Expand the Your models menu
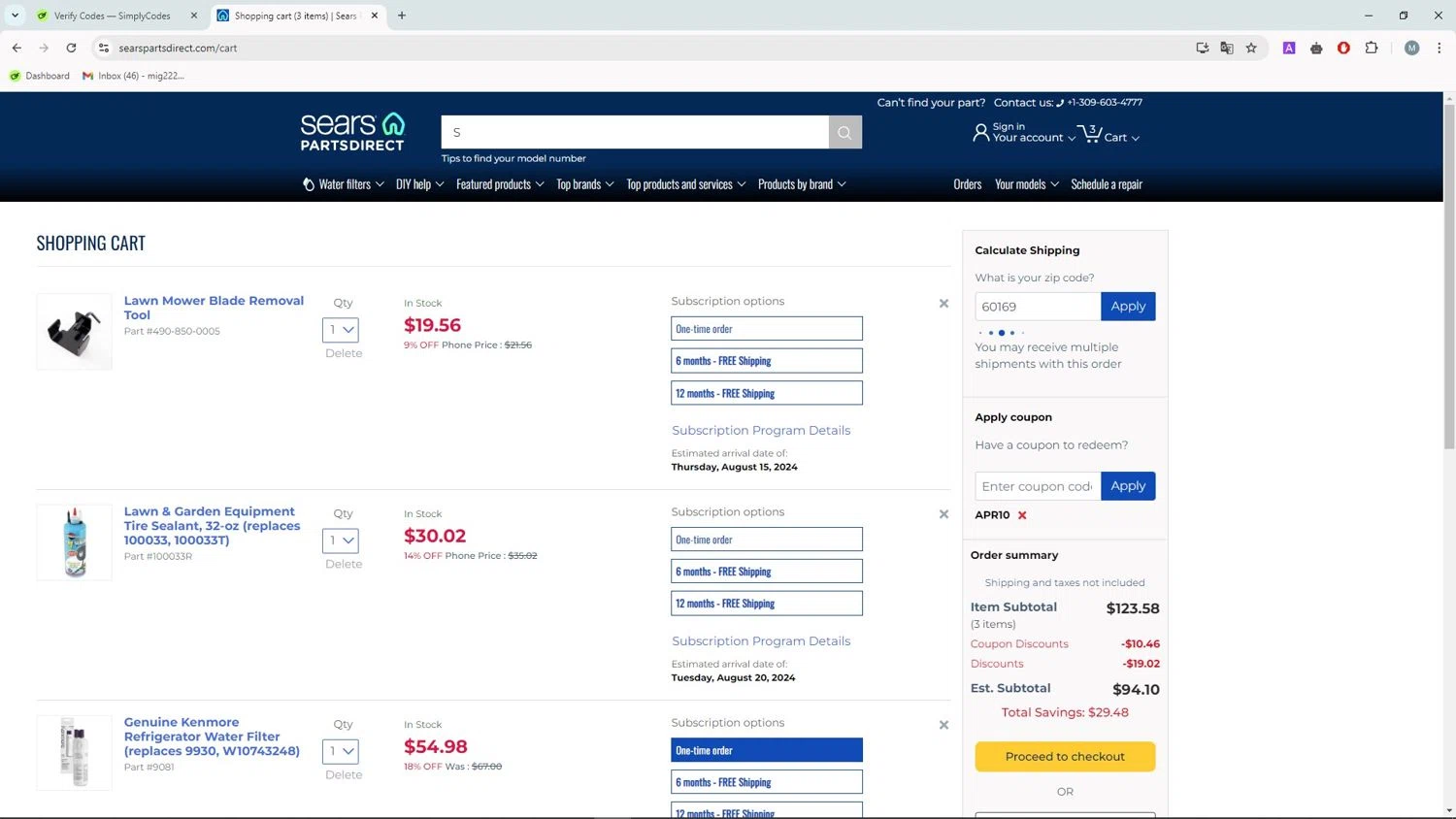The height and width of the screenshot is (819, 1456). (1026, 184)
